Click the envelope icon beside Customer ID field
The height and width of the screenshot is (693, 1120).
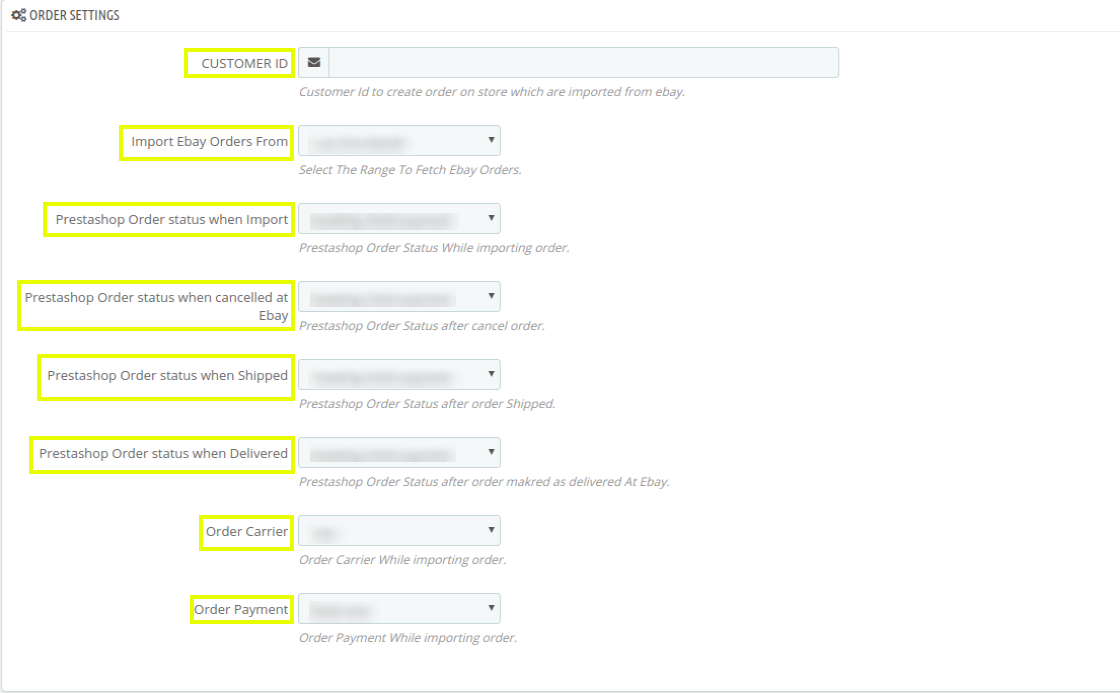click(314, 63)
